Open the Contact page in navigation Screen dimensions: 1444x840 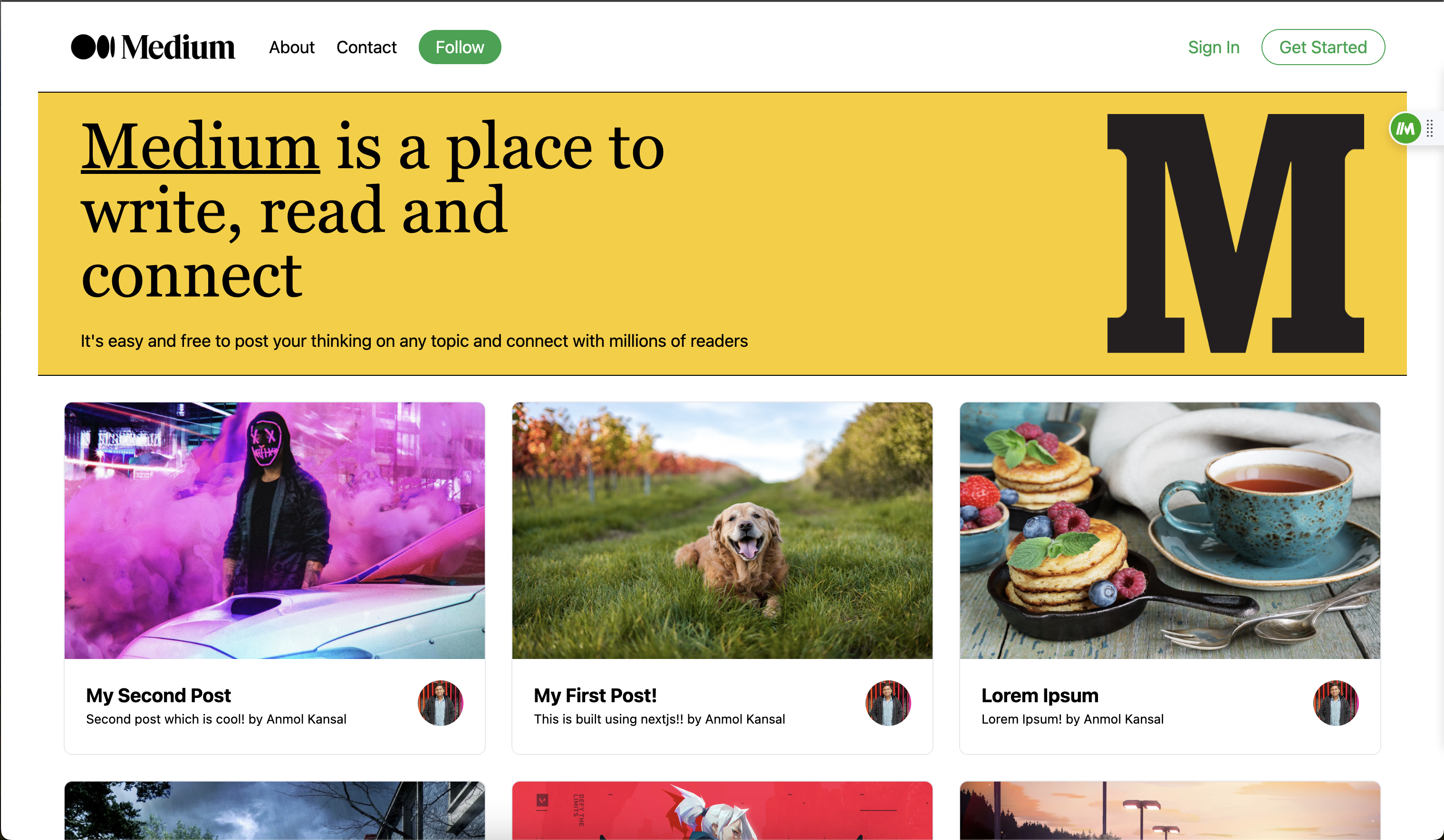point(366,47)
